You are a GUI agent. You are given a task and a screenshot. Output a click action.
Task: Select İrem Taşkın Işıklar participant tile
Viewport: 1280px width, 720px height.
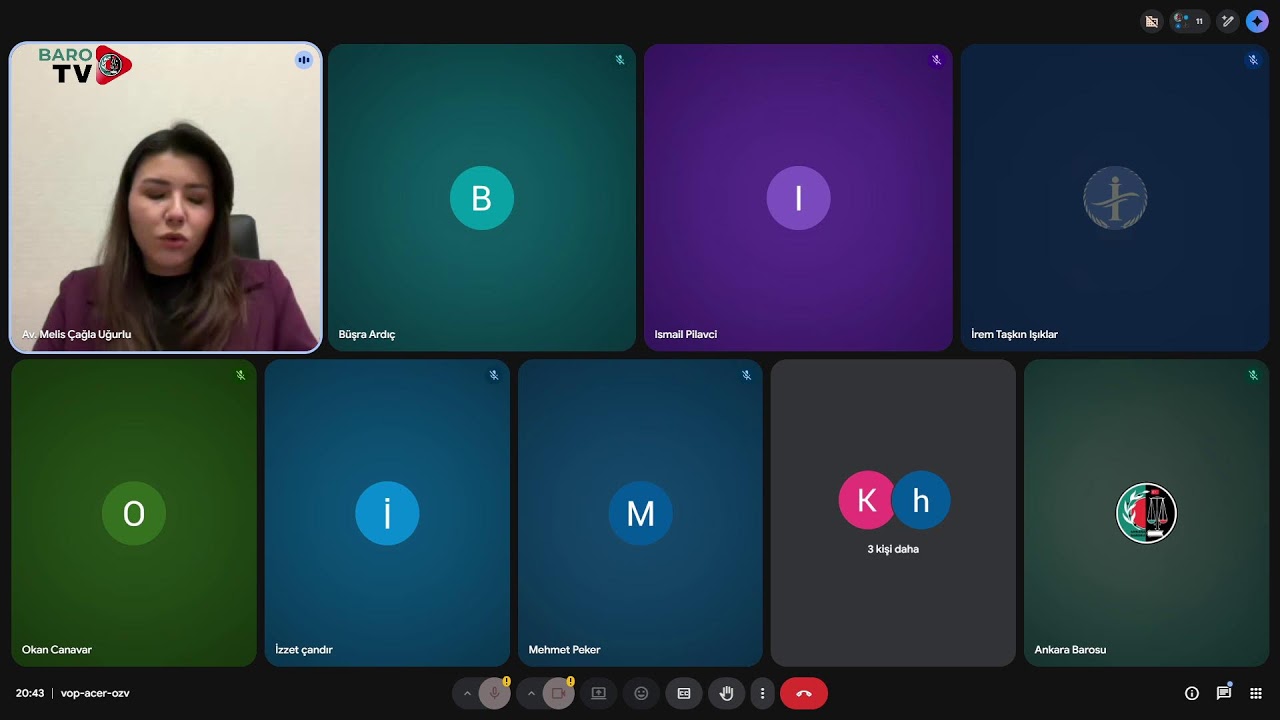coord(1115,197)
